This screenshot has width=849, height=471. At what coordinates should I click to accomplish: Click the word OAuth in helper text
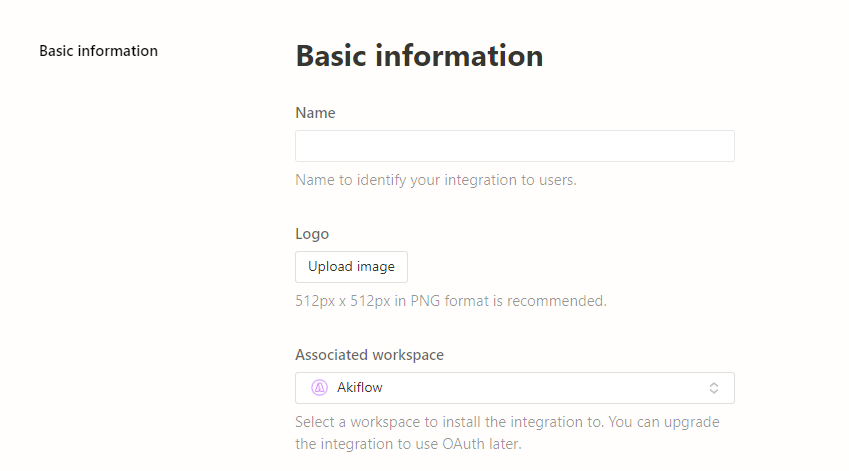click(x=463, y=444)
